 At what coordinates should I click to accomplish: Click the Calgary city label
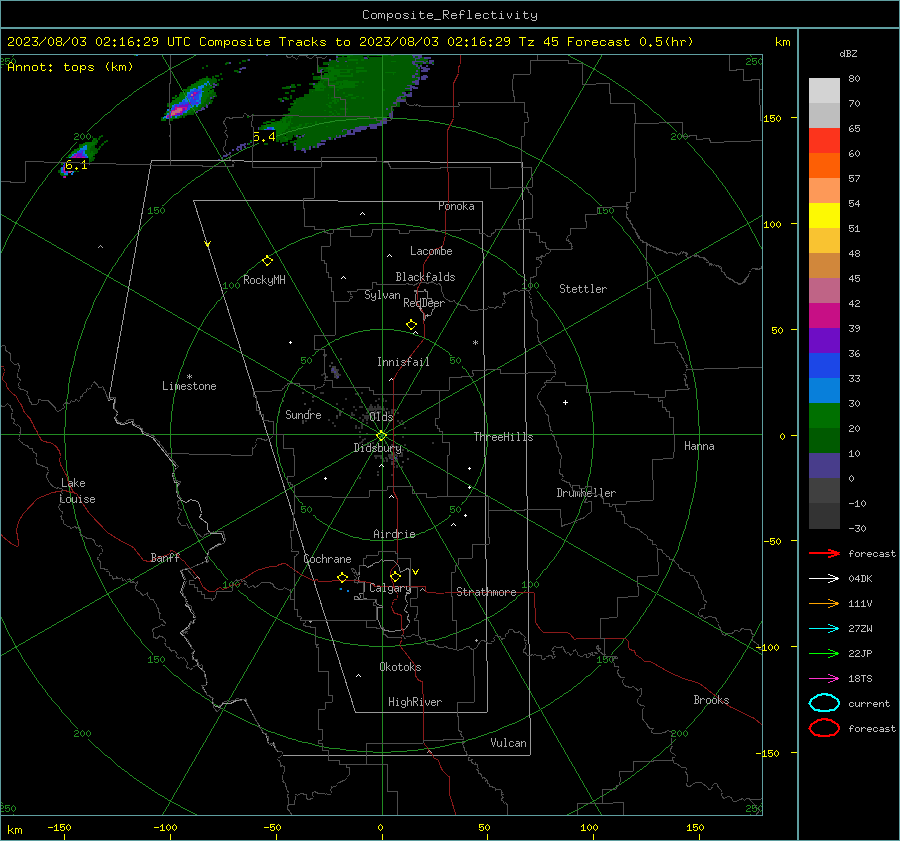tap(390, 588)
